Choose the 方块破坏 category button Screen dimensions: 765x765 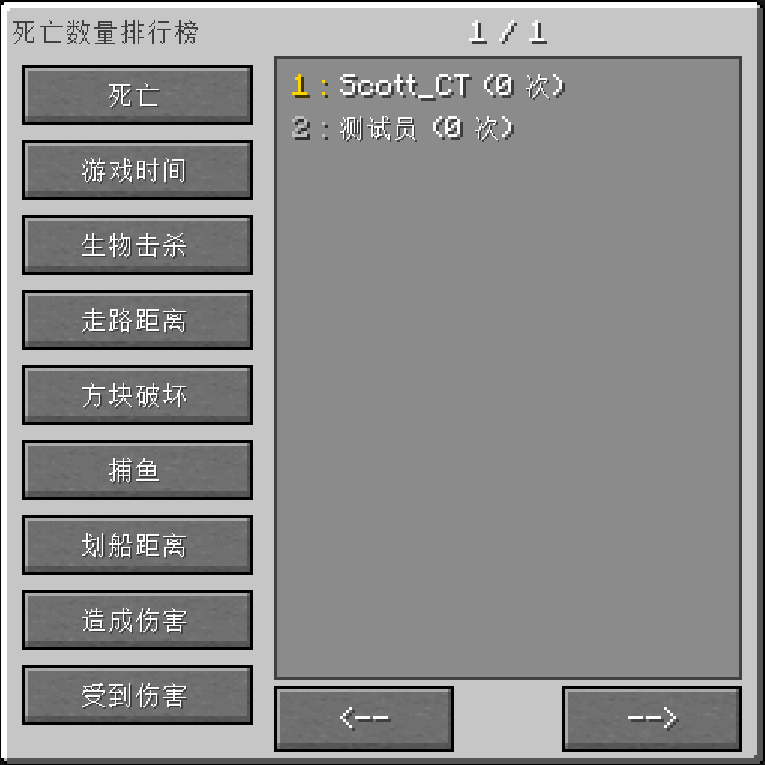click(137, 395)
